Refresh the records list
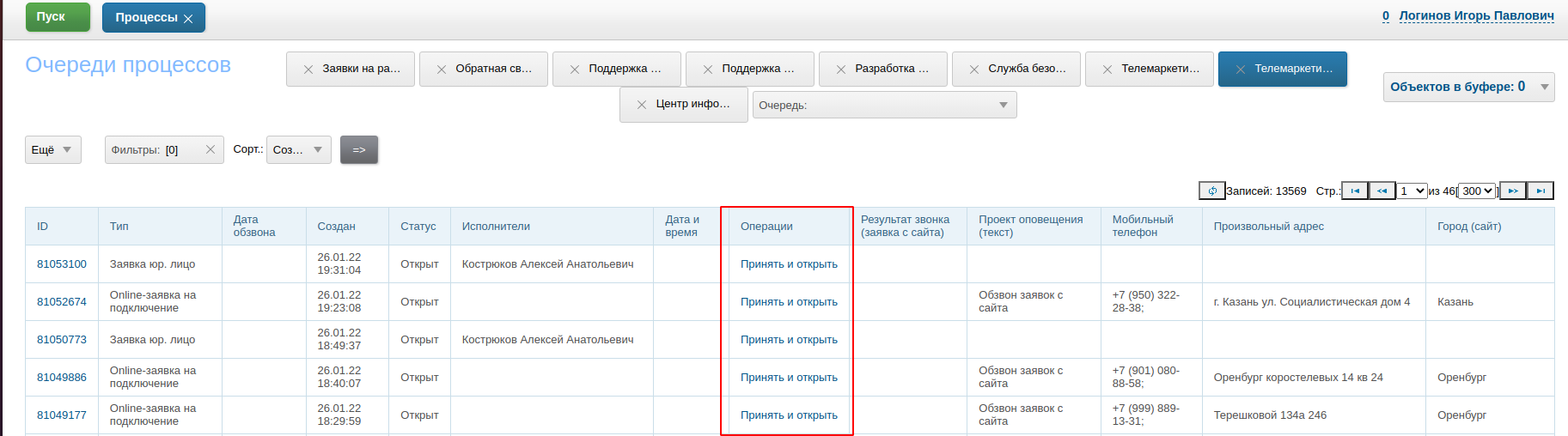Screen dimensions: 1568x436 coord(1211,191)
